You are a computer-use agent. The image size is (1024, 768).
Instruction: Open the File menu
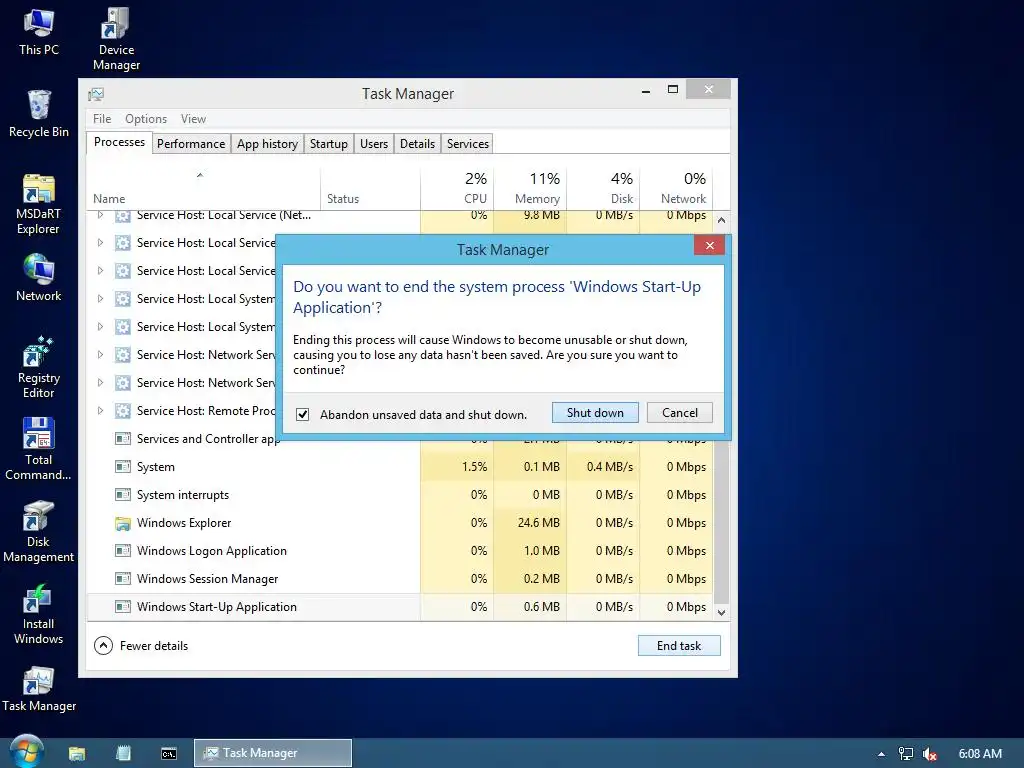[x=102, y=119]
